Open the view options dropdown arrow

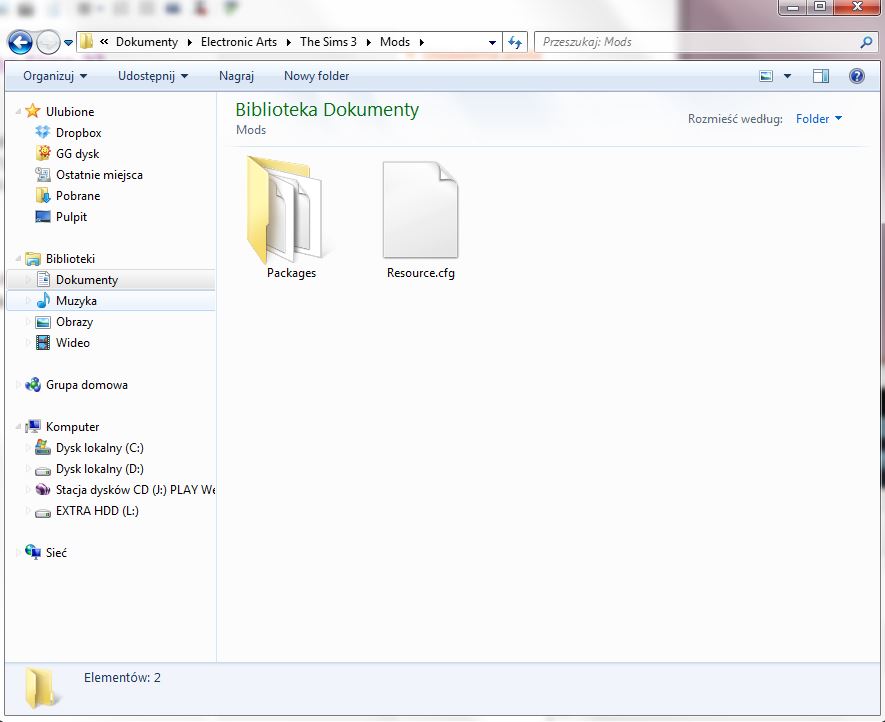pos(787,76)
